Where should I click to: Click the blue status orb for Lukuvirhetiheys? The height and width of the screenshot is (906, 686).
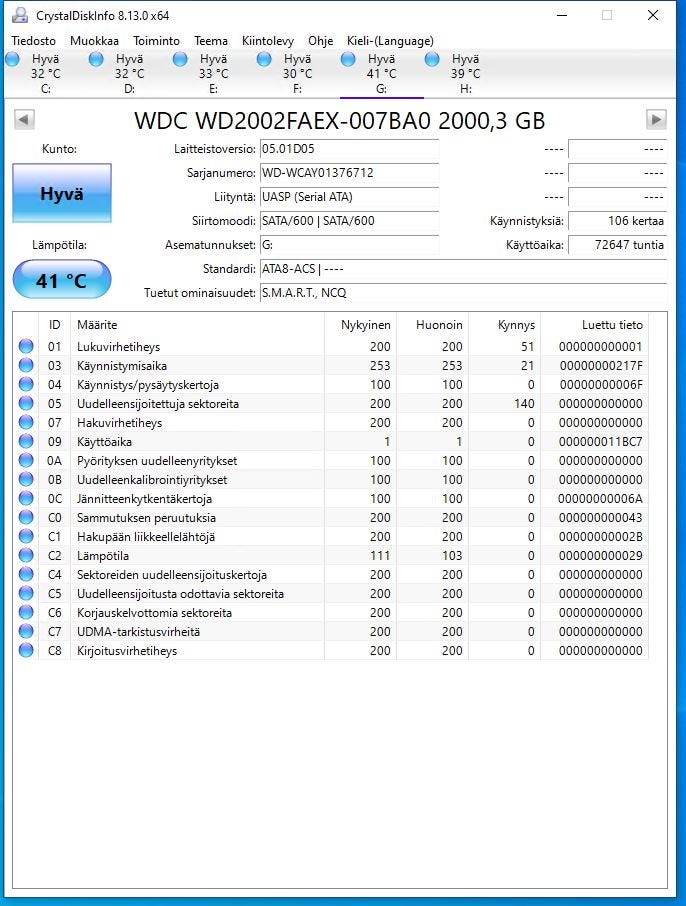pos(26,346)
